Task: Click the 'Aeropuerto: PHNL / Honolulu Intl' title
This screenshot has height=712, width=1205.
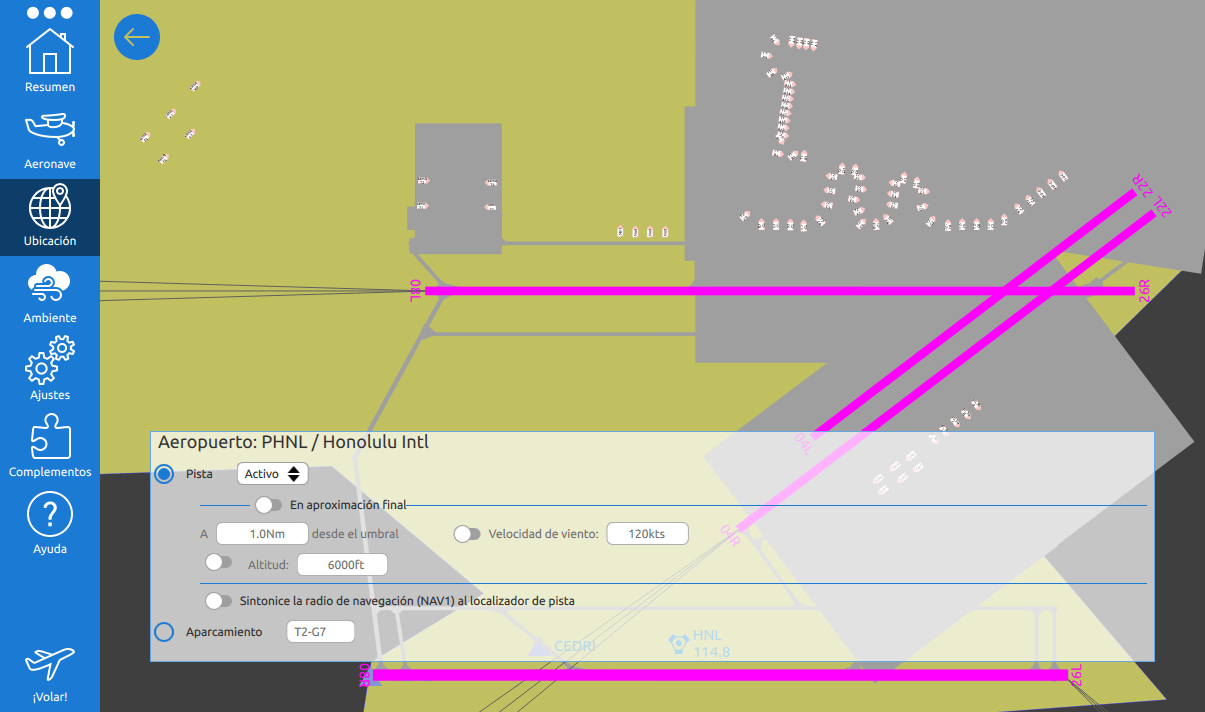Action: point(294,442)
